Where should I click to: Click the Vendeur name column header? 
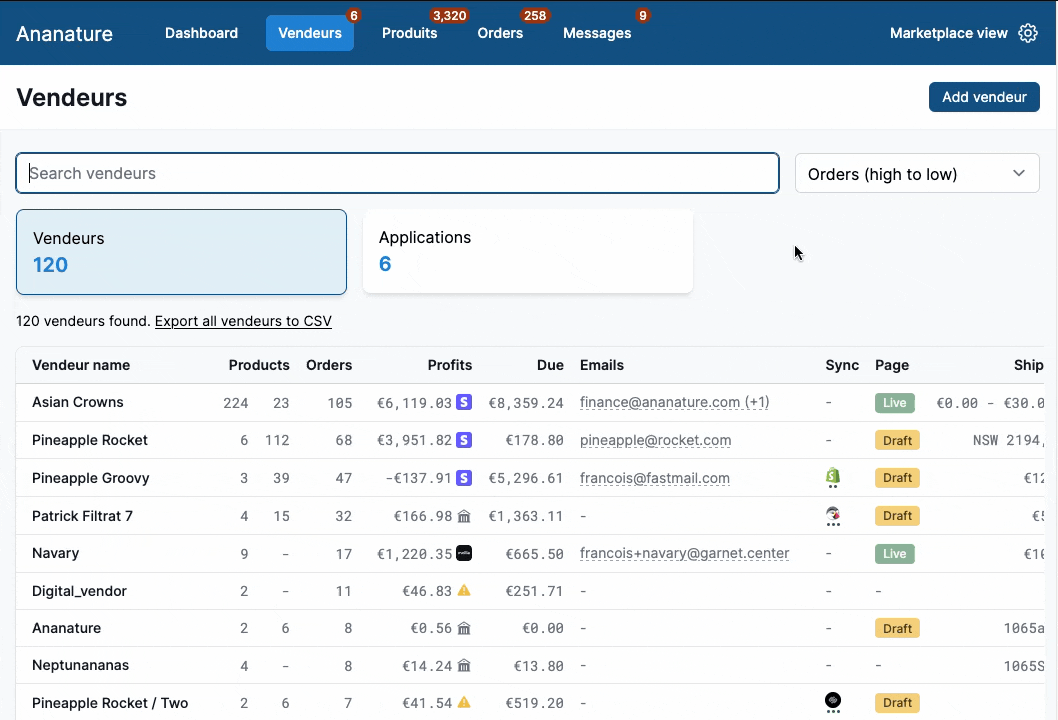coord(81,365)
